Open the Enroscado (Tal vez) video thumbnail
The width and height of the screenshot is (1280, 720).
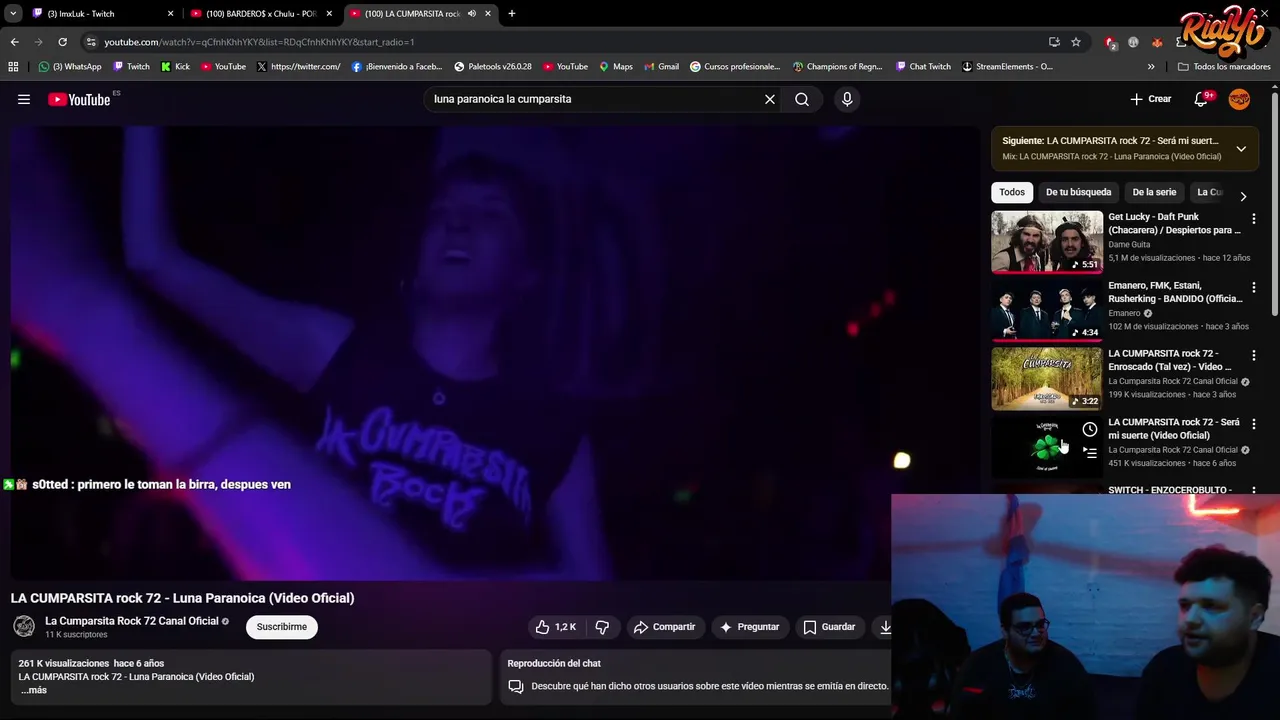click(1047, 378)
